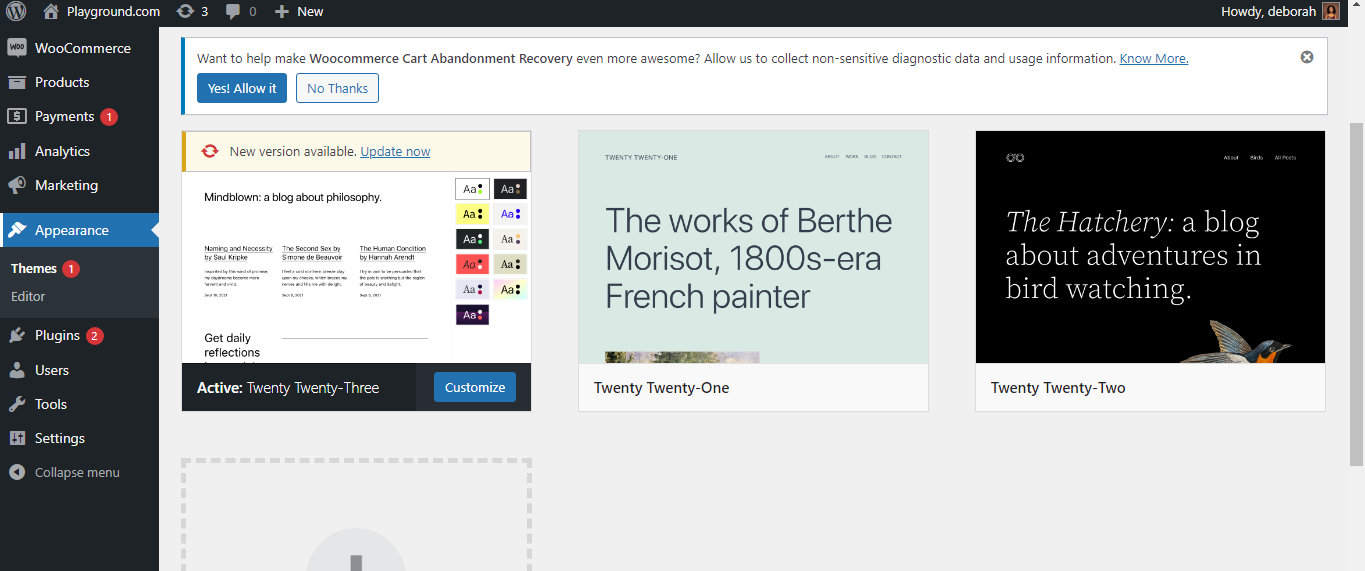Click the Payments dollar icon

pyautogui.click(x=17, y=116)
